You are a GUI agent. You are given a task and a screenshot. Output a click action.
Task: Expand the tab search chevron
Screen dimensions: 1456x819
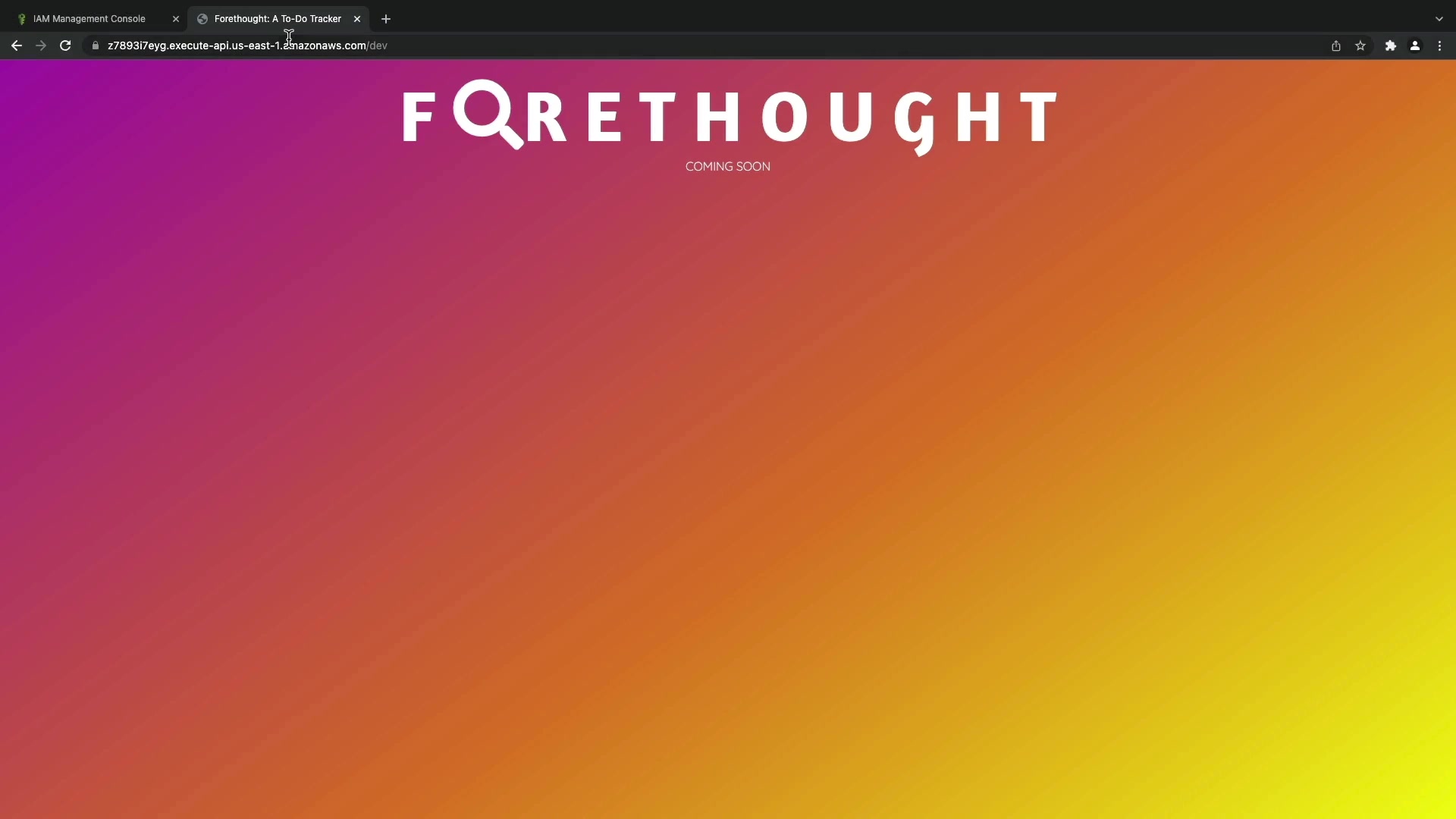tap(1439, 19)
